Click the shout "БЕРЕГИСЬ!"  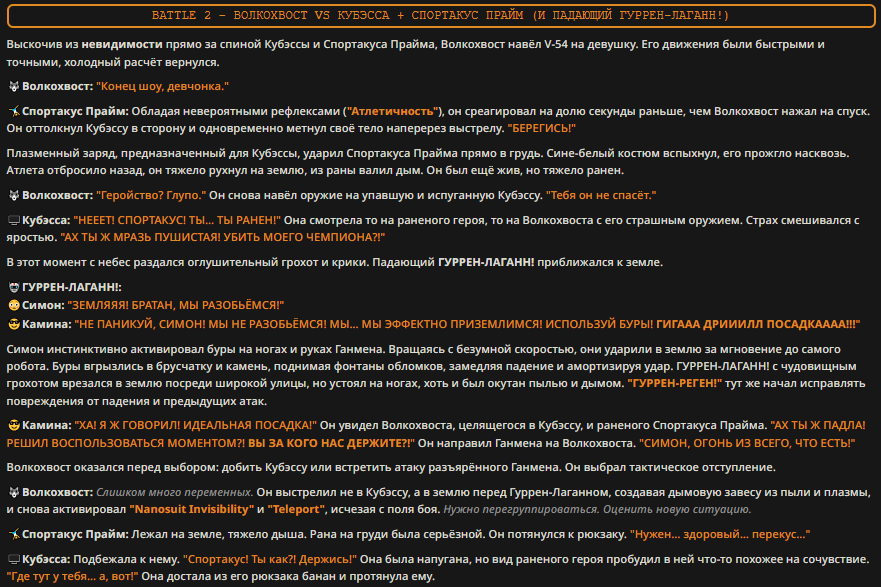[x=542, y=128]
